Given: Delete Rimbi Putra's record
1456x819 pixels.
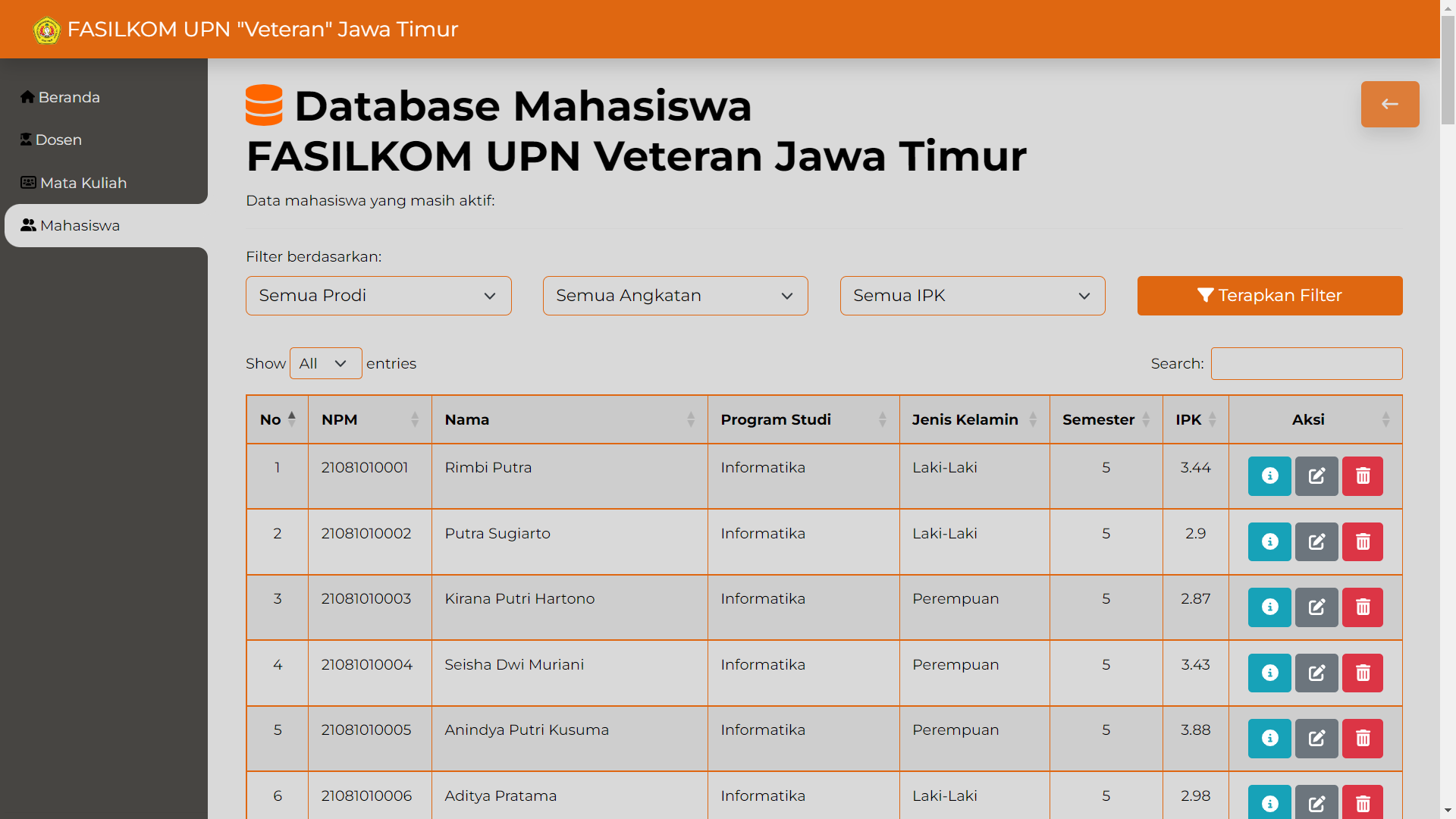Looking at the screenshot, I should tap(1363, 476).
